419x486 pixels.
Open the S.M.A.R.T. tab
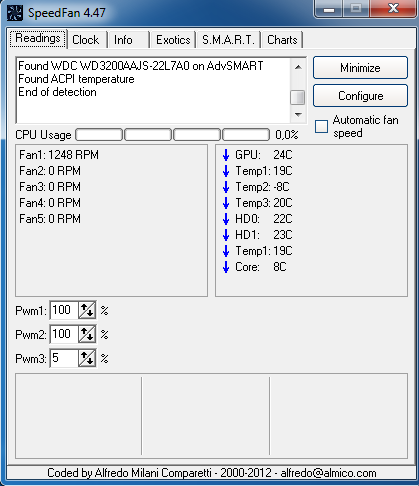coord(228,40)
